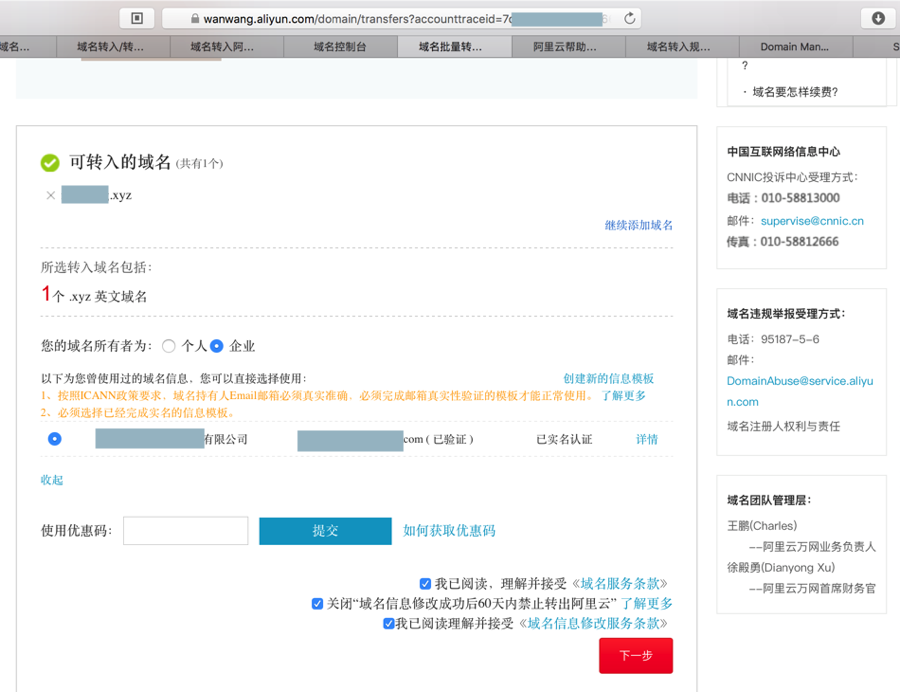Click 电话：010-58813000 text
This screenshot has width=900, height=692.
[x=783, y=199]
